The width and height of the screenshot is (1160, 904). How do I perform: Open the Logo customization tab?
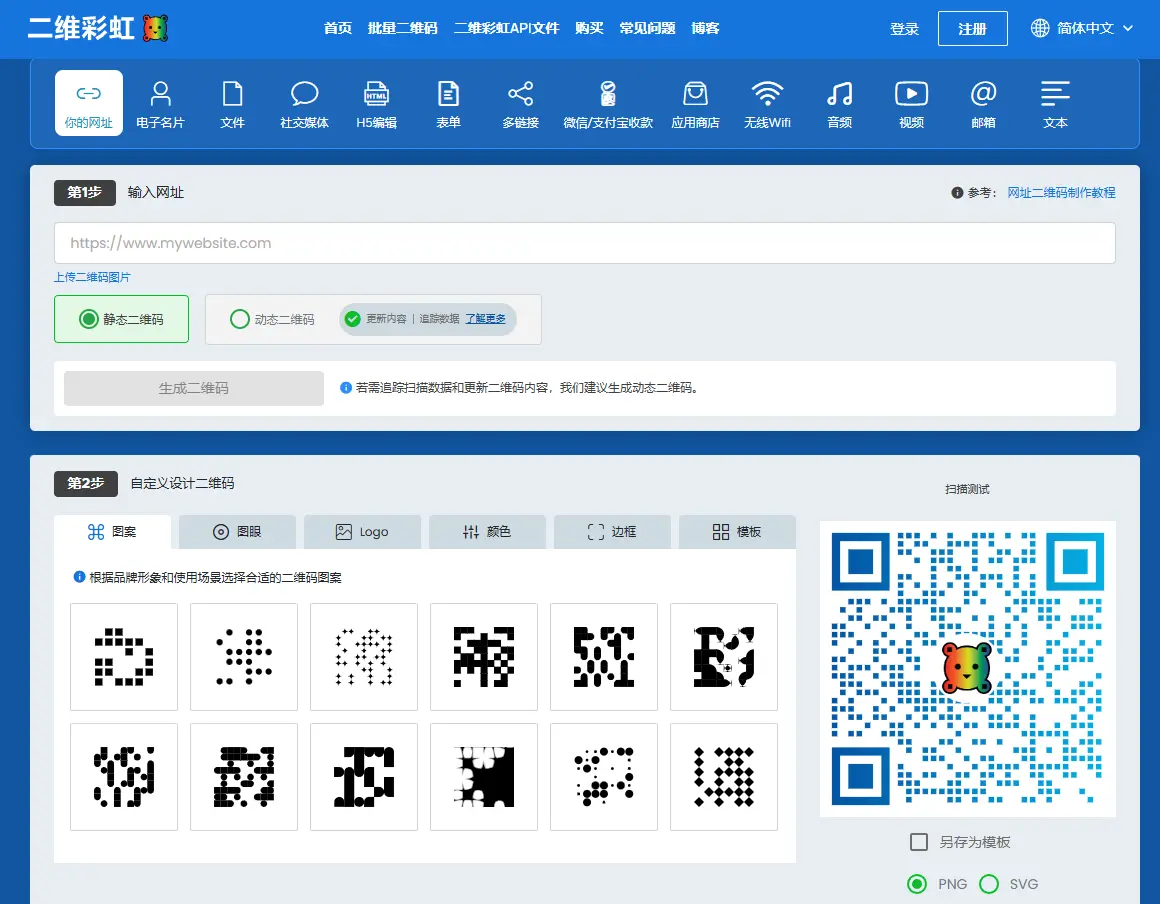[362, 532]
